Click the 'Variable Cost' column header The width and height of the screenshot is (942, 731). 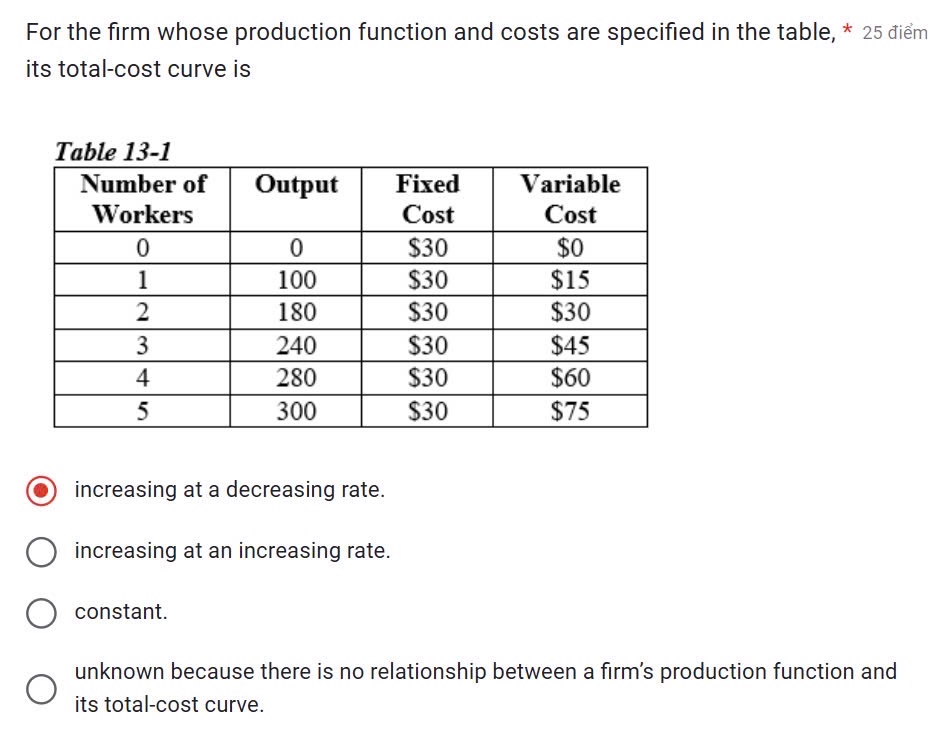click(569, 199)
